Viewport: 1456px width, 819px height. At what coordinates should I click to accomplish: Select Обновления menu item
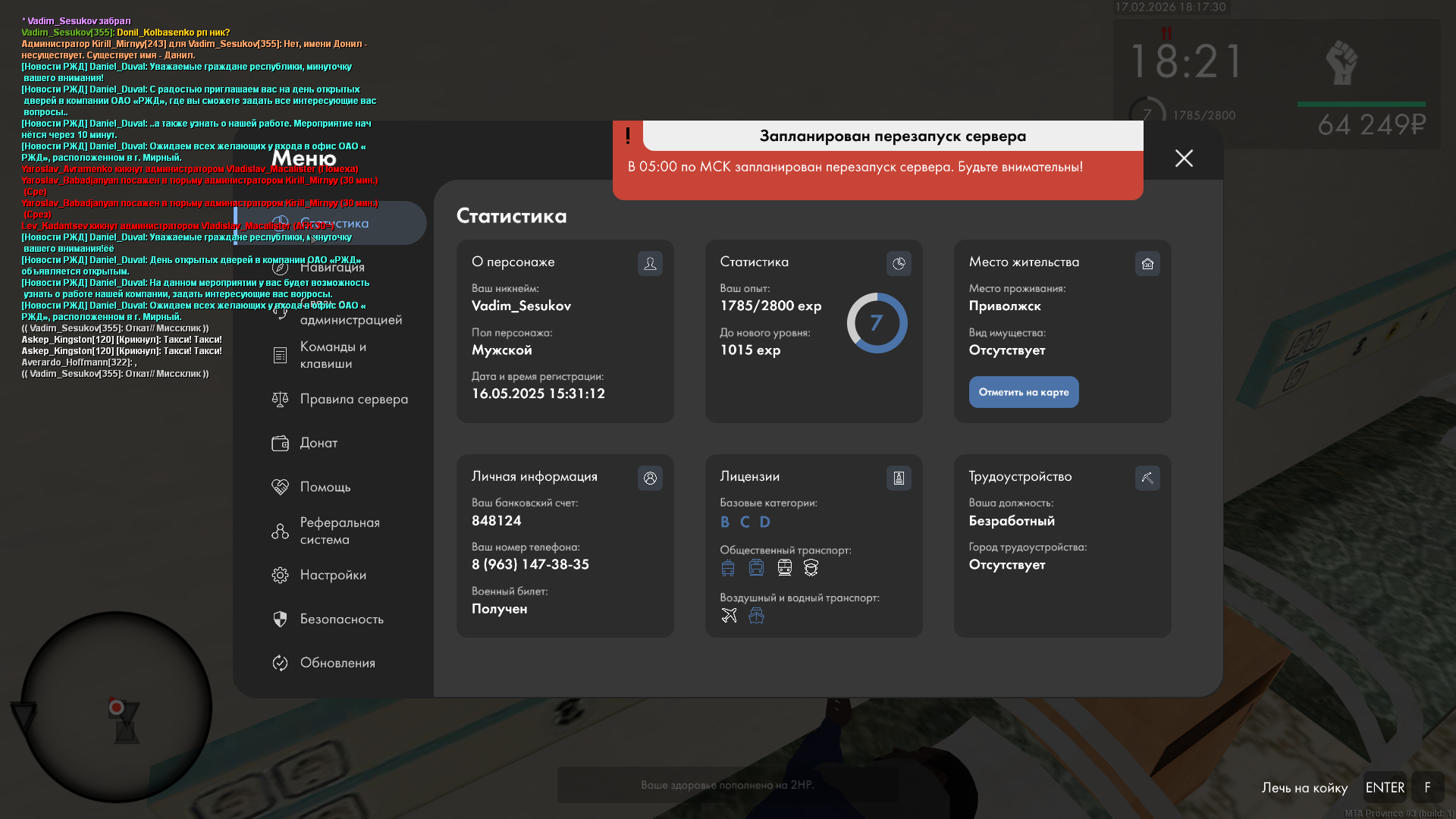tap(337, 663)
